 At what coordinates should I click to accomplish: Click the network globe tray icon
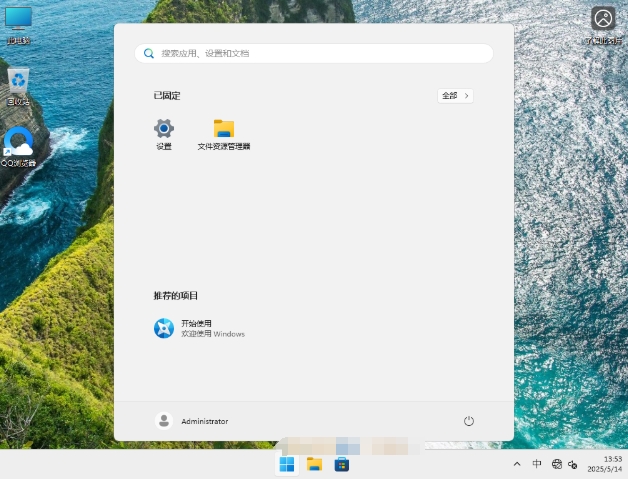(x=556, y=465)
